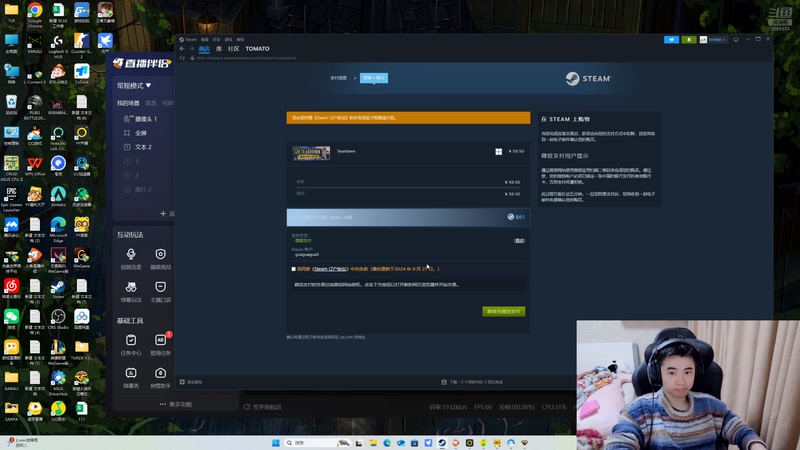Open the 视频连麦 microphone tool
This screenshot has width=800, height=450.
pos(131,258)
